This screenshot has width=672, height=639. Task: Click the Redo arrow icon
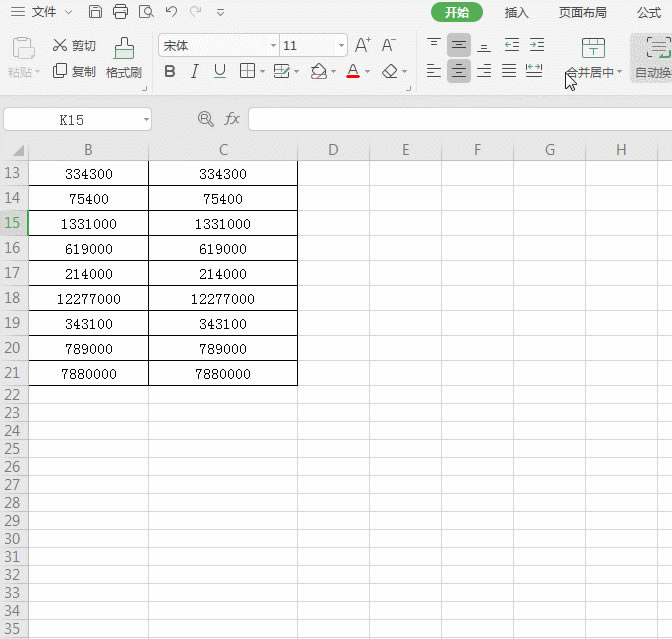click(x=195, y=12)
